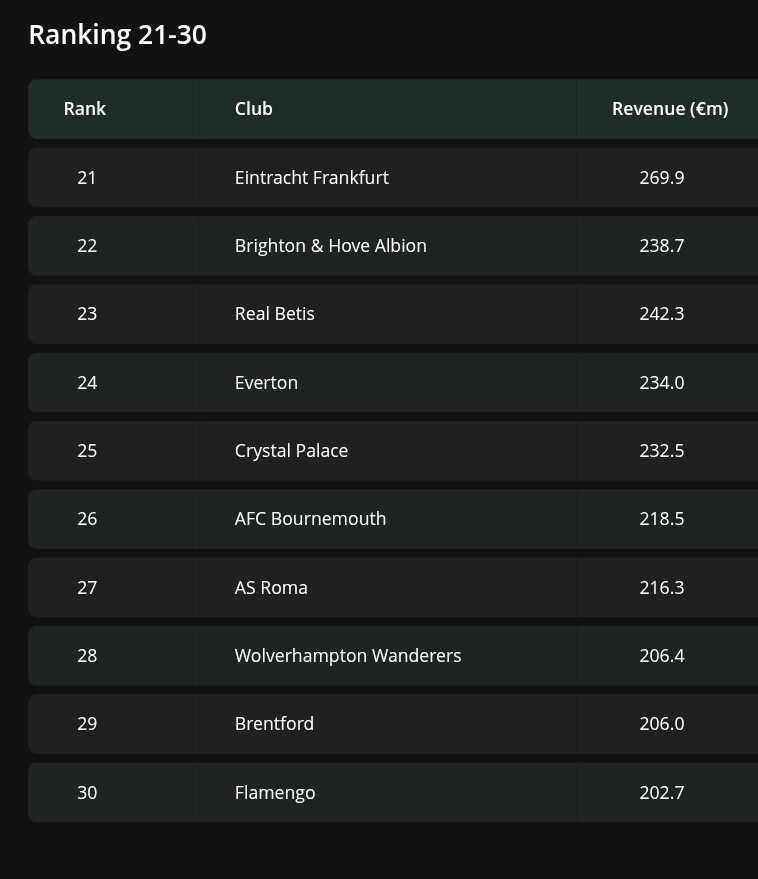Click Brighton & Hove Albion club name

pyautogui.click(x=331, y=246)
